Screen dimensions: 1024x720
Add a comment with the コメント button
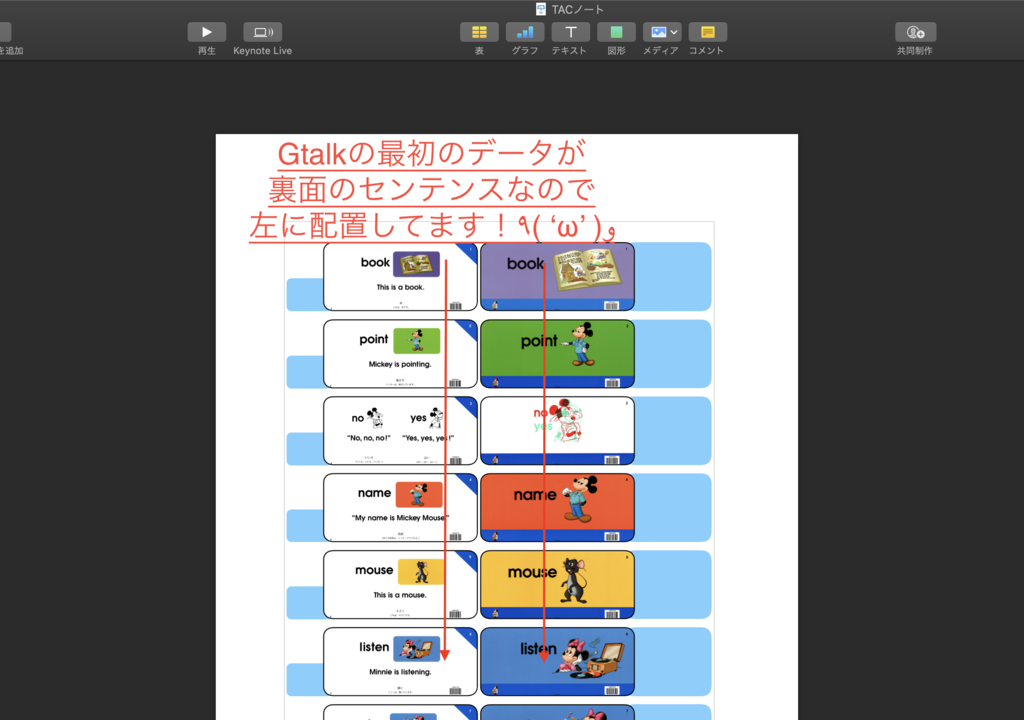pos(707,32)
